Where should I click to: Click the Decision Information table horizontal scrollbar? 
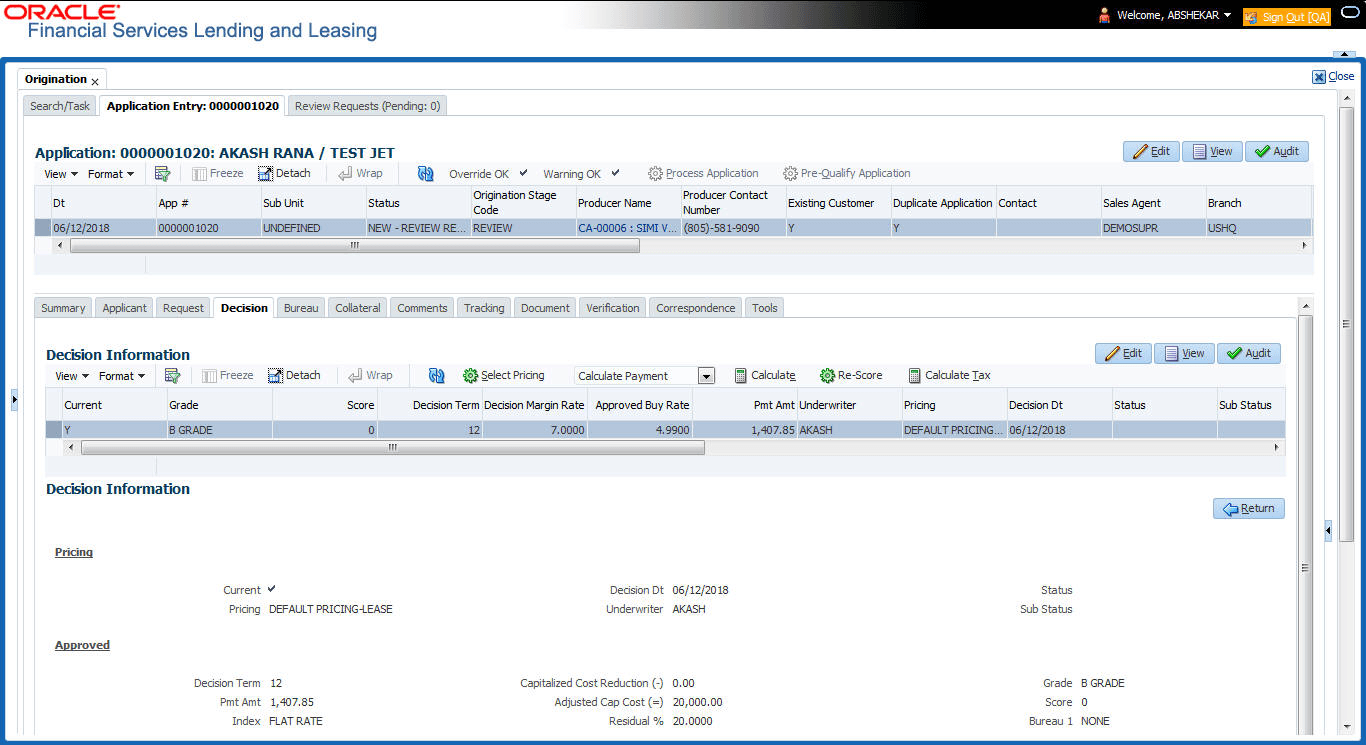tap(392, 447)
